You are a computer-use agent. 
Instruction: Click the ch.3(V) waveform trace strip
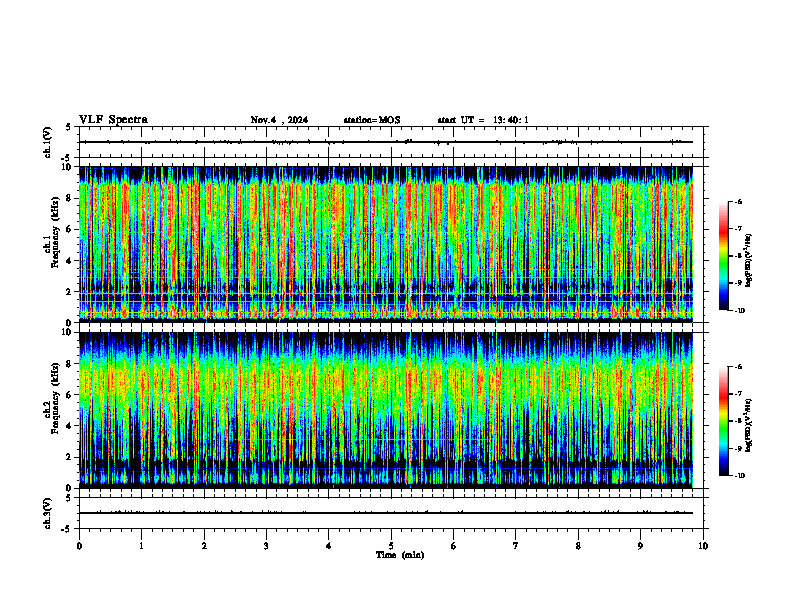tap(385, 513)
